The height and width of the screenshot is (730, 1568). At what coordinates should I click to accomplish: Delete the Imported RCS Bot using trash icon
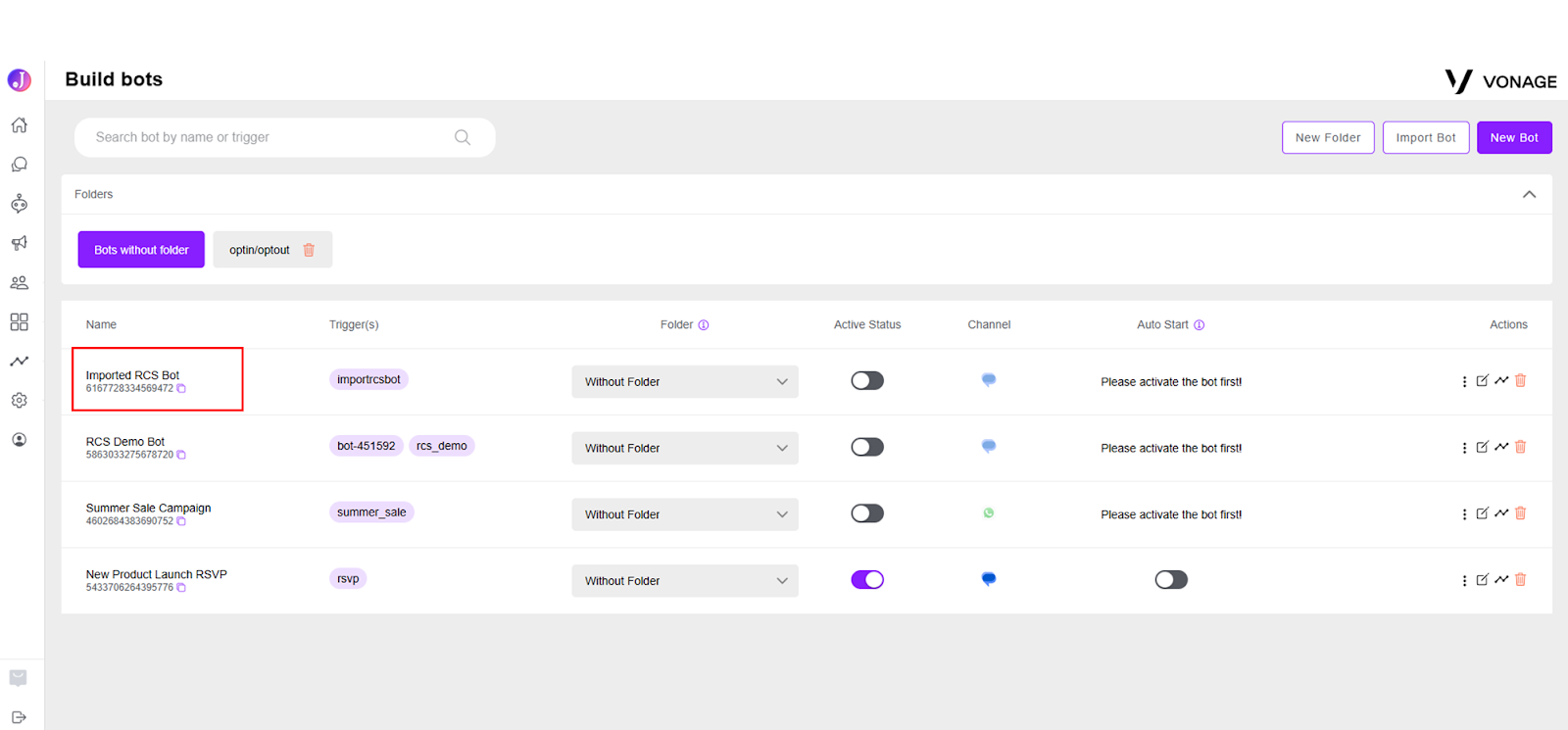tap(1520, 380)
